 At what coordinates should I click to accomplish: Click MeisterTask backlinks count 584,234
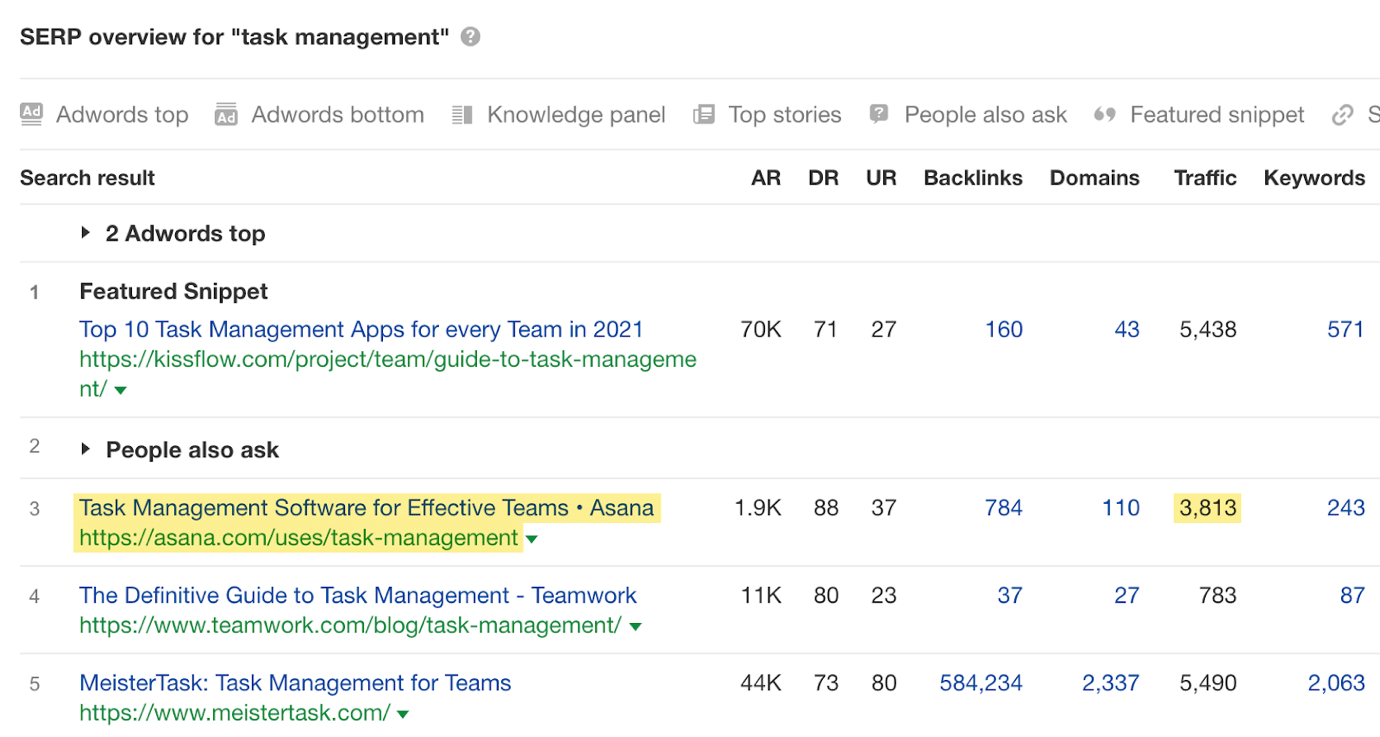click(x=980, y=683)
